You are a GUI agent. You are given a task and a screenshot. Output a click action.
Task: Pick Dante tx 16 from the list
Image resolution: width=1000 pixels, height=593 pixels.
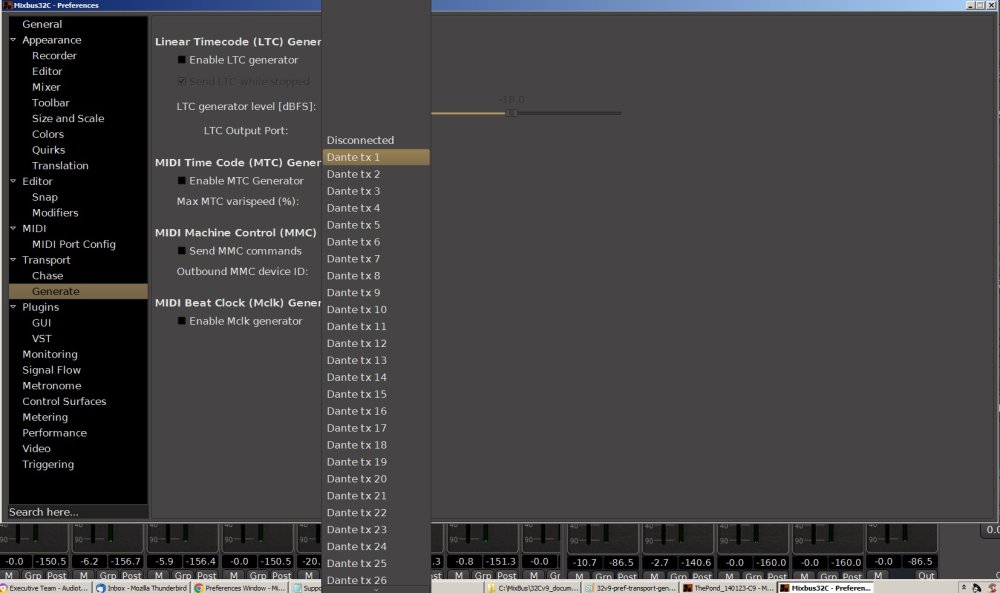[x=376, y=411]
